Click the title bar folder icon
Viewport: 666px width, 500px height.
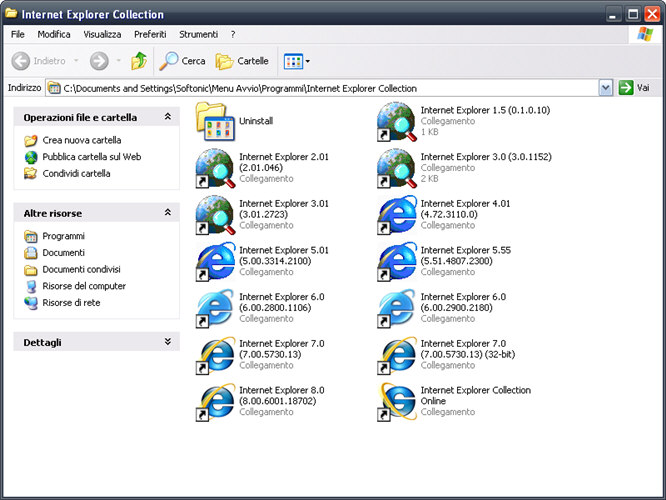[x=11, y=13]
